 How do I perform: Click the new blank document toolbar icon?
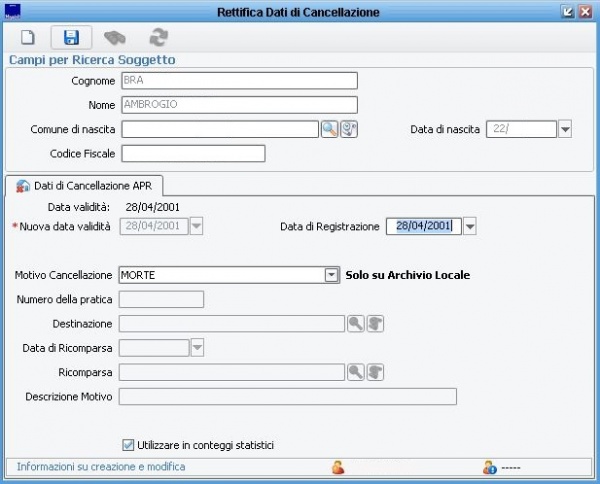[x=28, y=37]
